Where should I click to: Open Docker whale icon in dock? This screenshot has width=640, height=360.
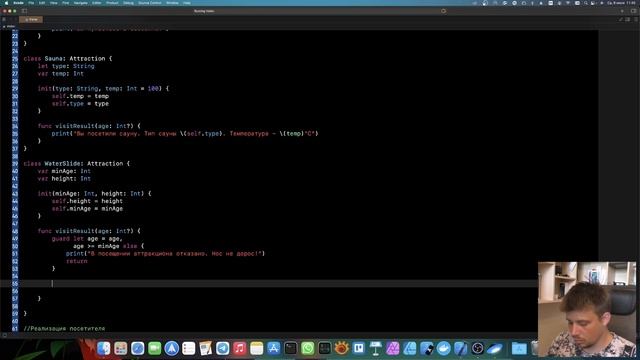coord(444,348)
